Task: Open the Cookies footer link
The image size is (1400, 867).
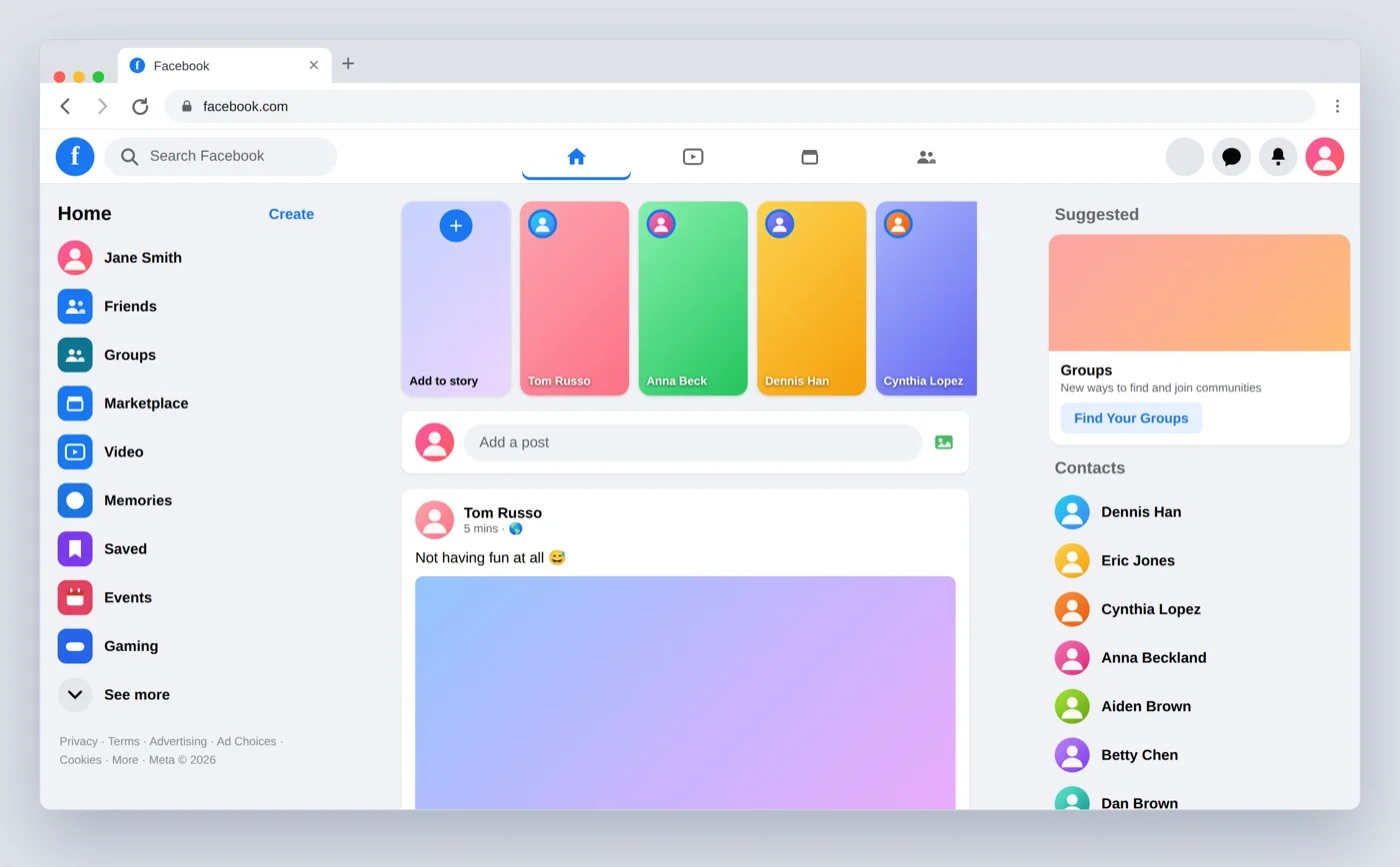Action: pos(80,760)
